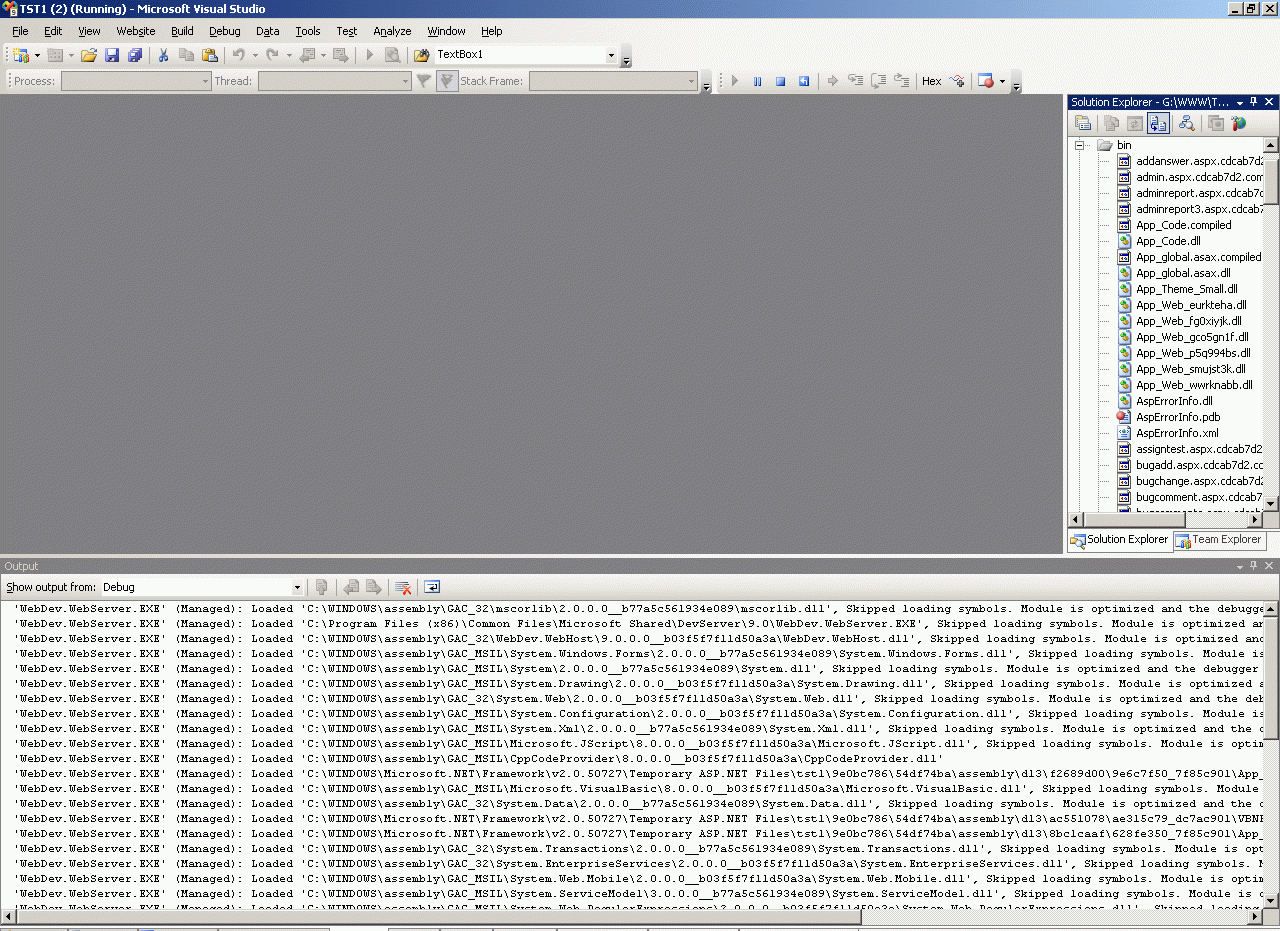Switch to the Team Explorer tab

(x=1218, y=540)
